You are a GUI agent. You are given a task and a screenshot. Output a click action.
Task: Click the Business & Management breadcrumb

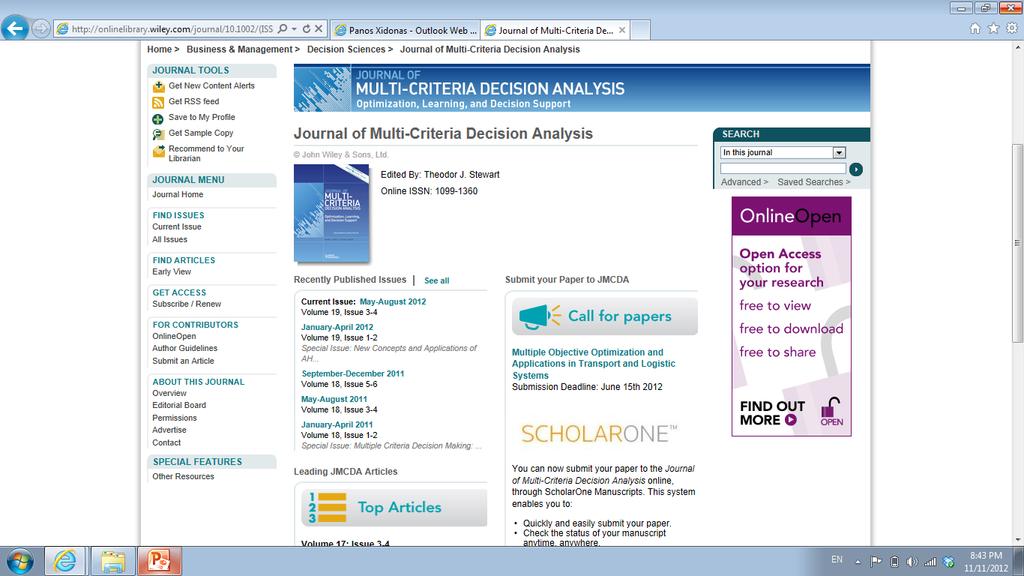tap(239, 50)
